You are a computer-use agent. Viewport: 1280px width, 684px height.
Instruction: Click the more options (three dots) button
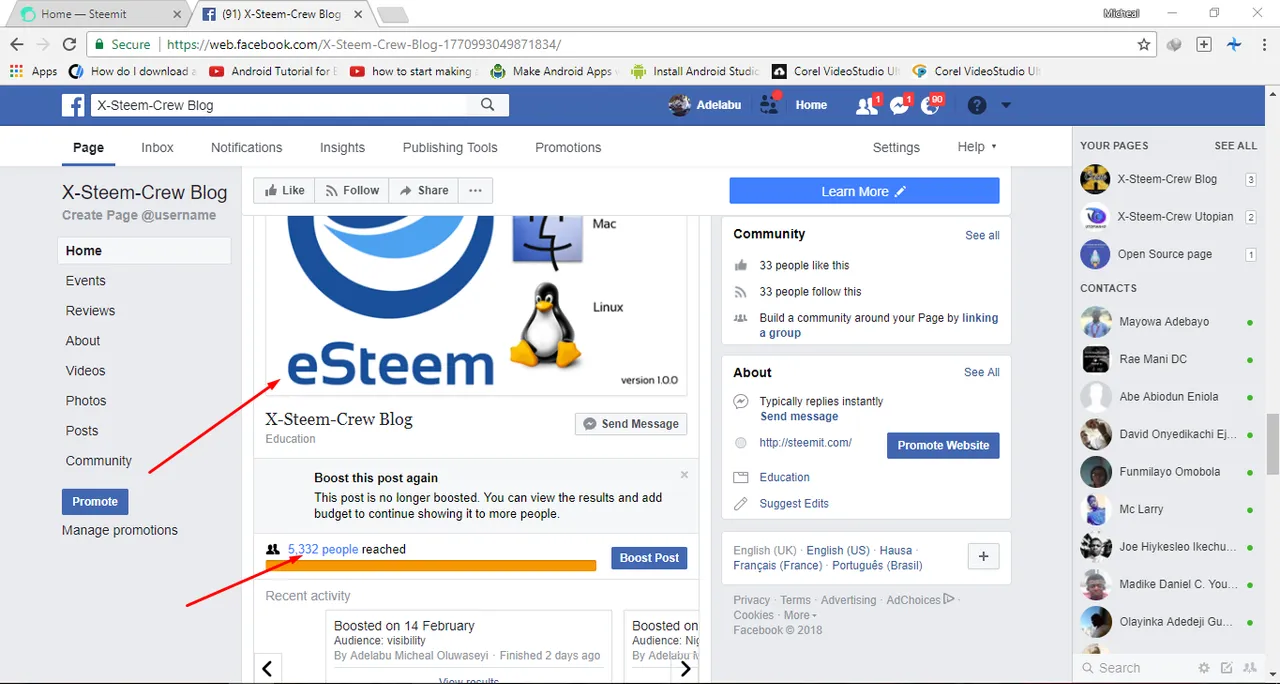click(x=475, y=190)
